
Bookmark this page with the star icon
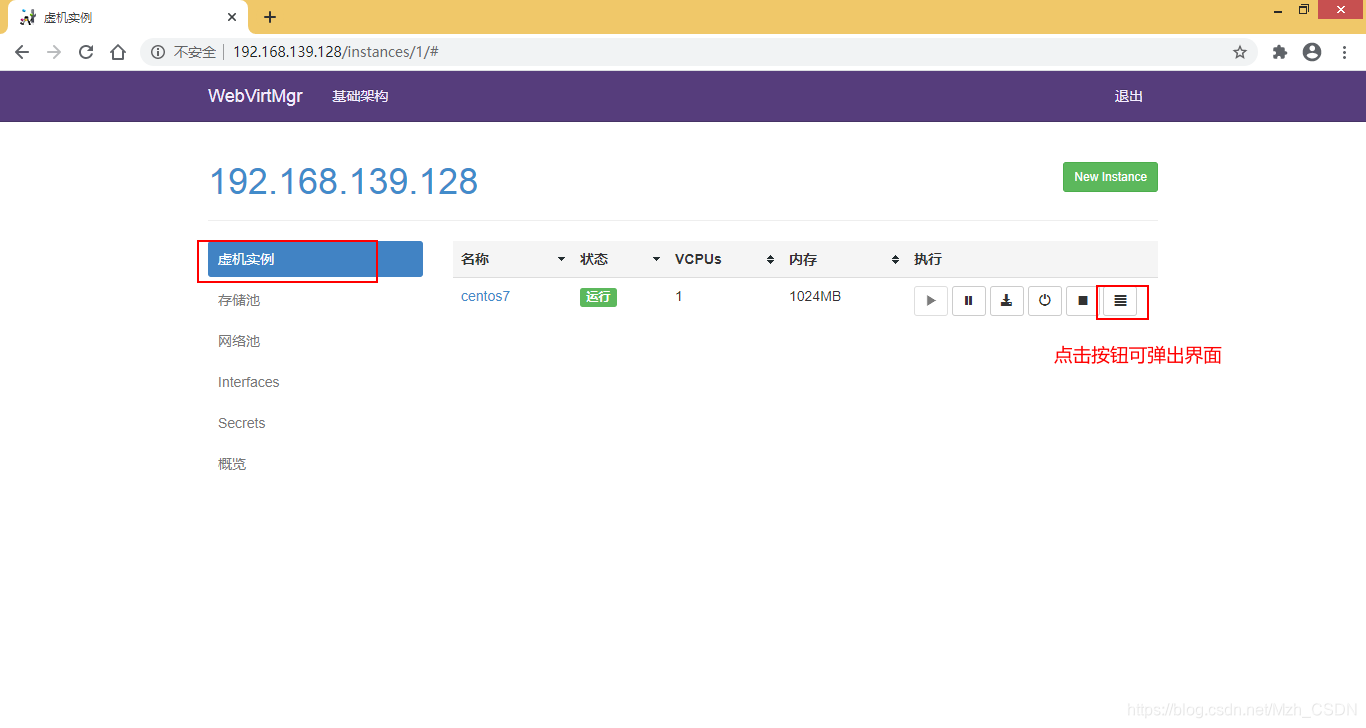coord(1240,52)
